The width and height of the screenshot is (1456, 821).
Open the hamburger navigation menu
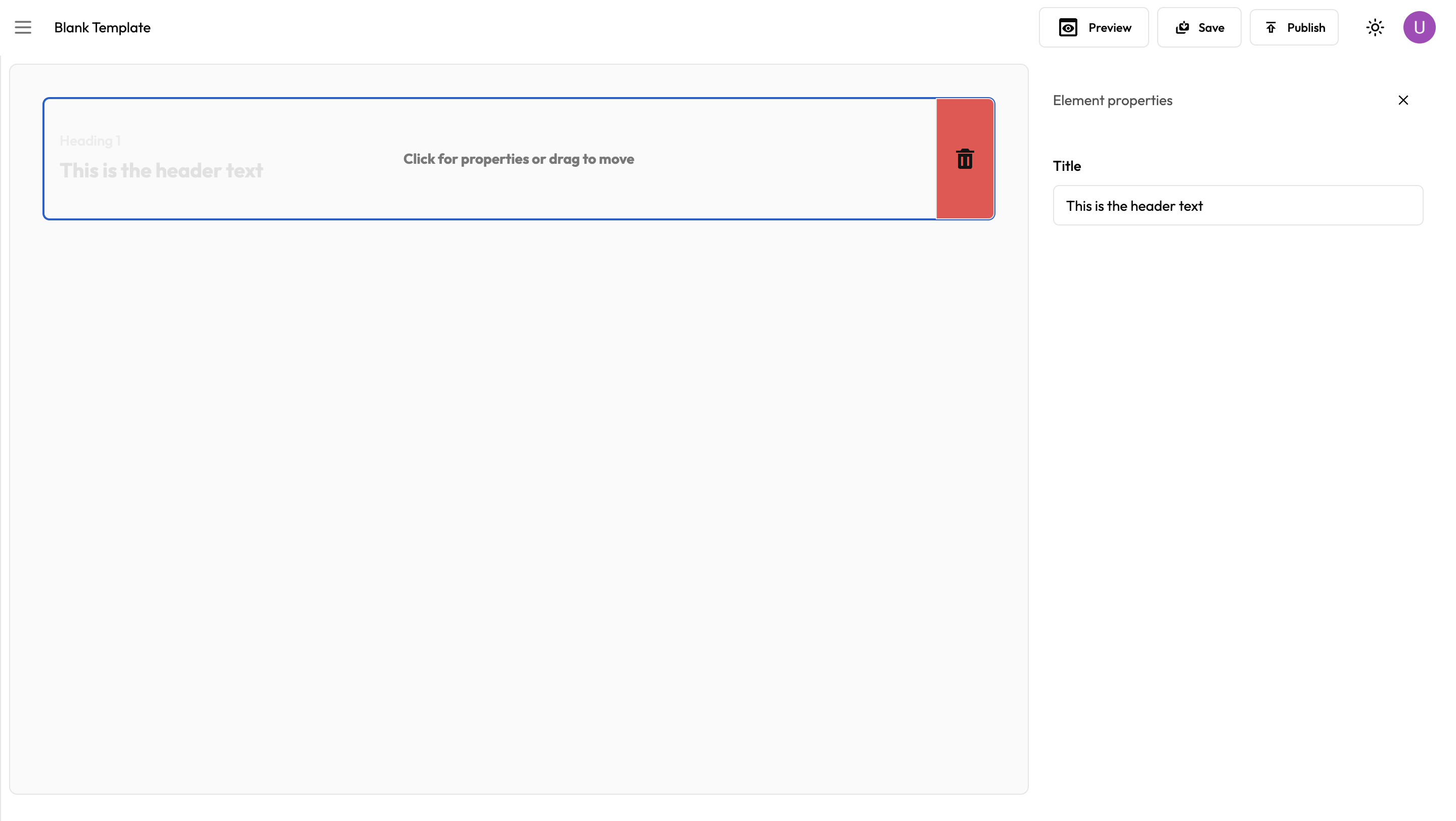[x=23, y=27]
